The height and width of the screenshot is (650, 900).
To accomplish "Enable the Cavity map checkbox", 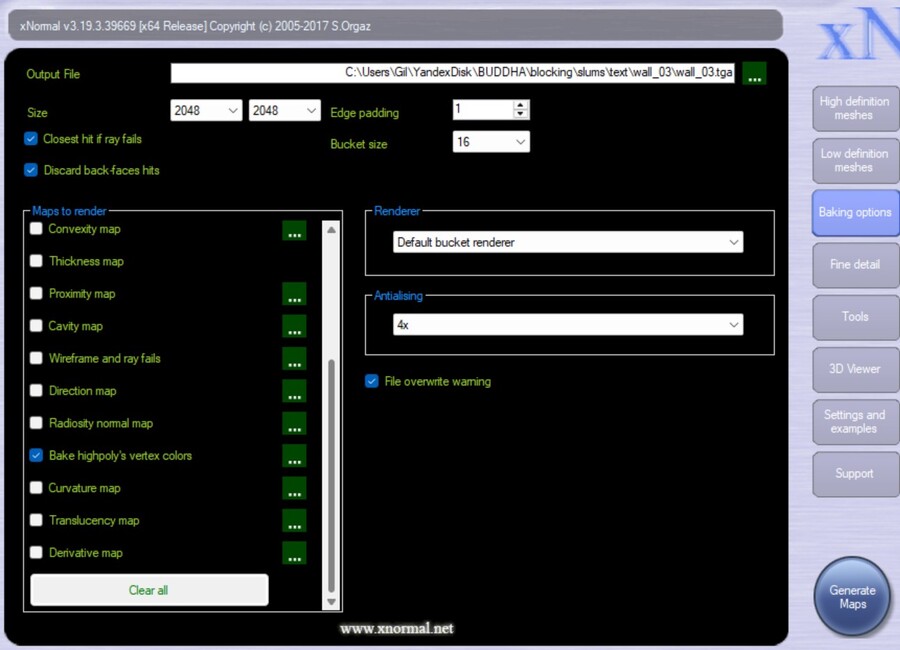I will [36, 326].
